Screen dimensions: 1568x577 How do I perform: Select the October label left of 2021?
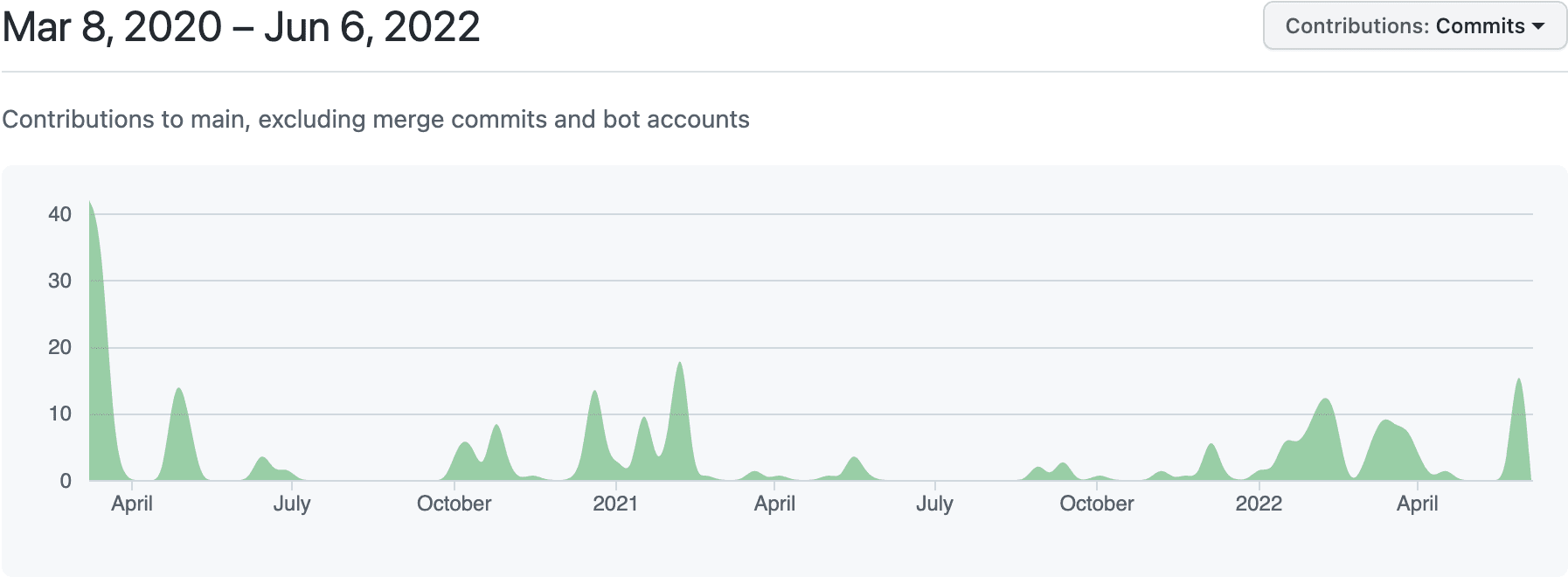454,504
